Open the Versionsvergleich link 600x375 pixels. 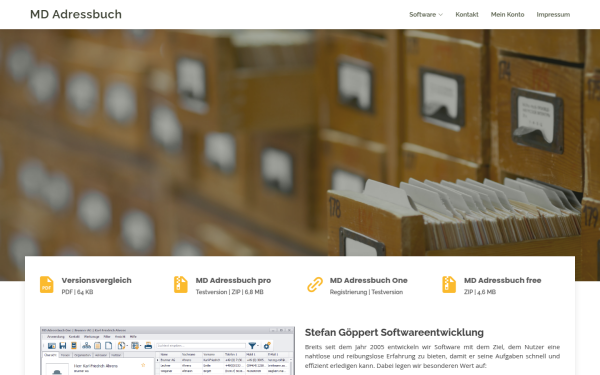pyautogui.click(x=96, y=280)
